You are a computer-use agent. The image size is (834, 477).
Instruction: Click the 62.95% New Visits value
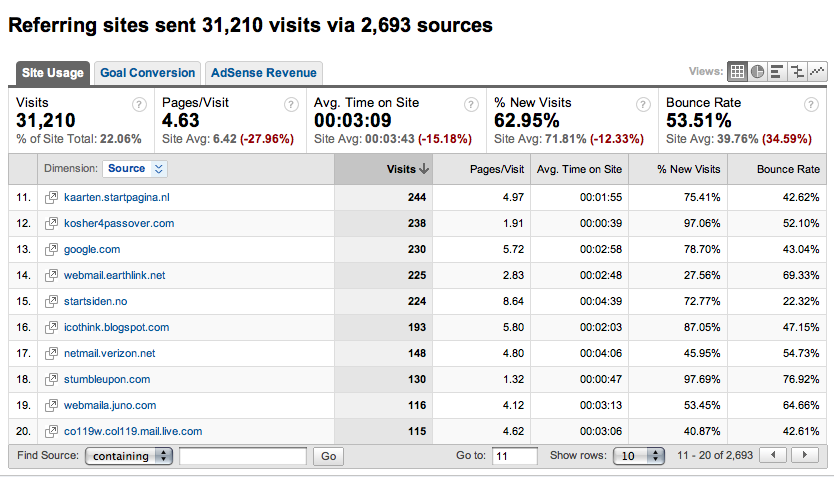point(527,121)
